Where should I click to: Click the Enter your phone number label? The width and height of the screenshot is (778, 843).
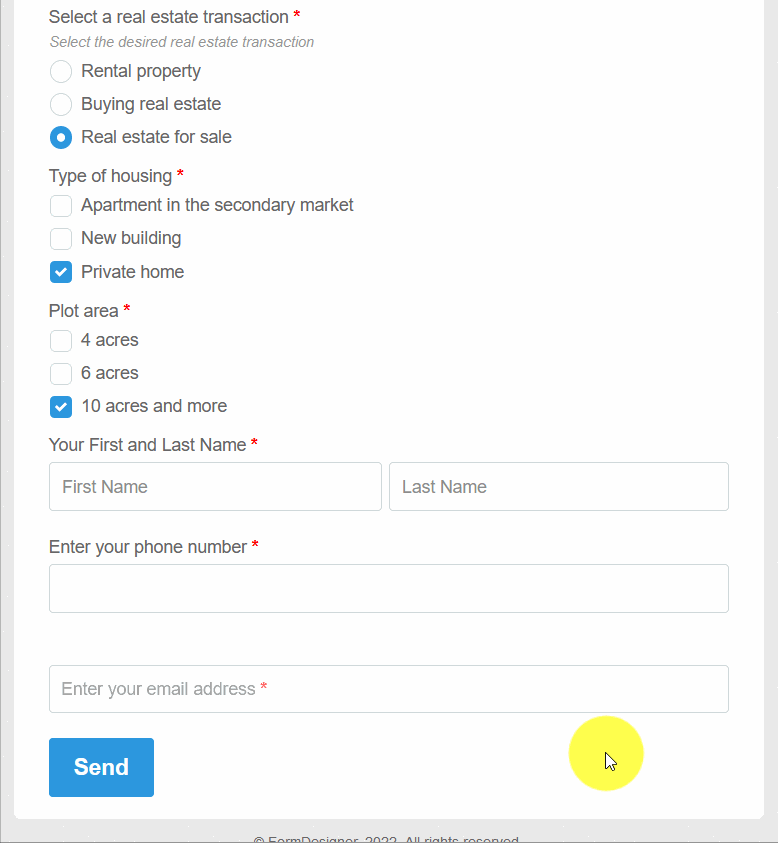pyautogui.click(x=147, y=547)
